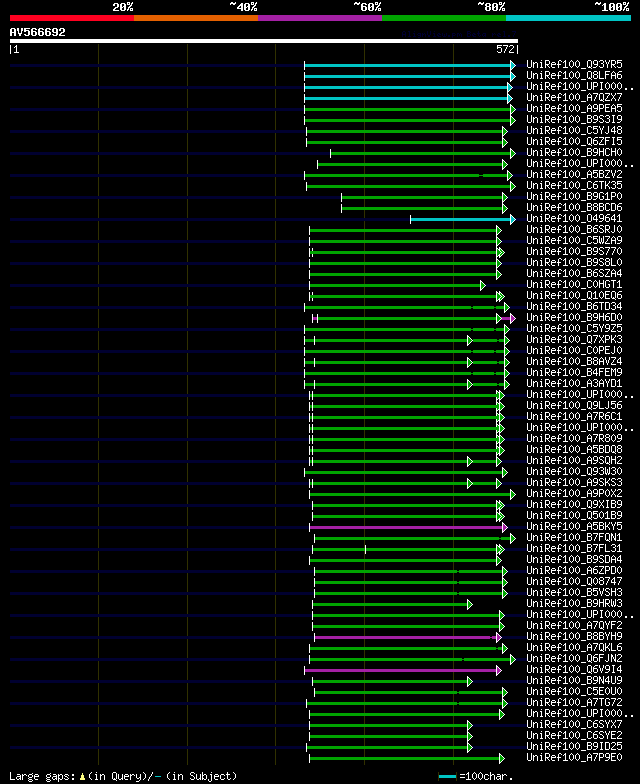Select the UniRef100_B7FQN1 label
Viewport: 640px width, 784px height.
click(x=574, y=538)
